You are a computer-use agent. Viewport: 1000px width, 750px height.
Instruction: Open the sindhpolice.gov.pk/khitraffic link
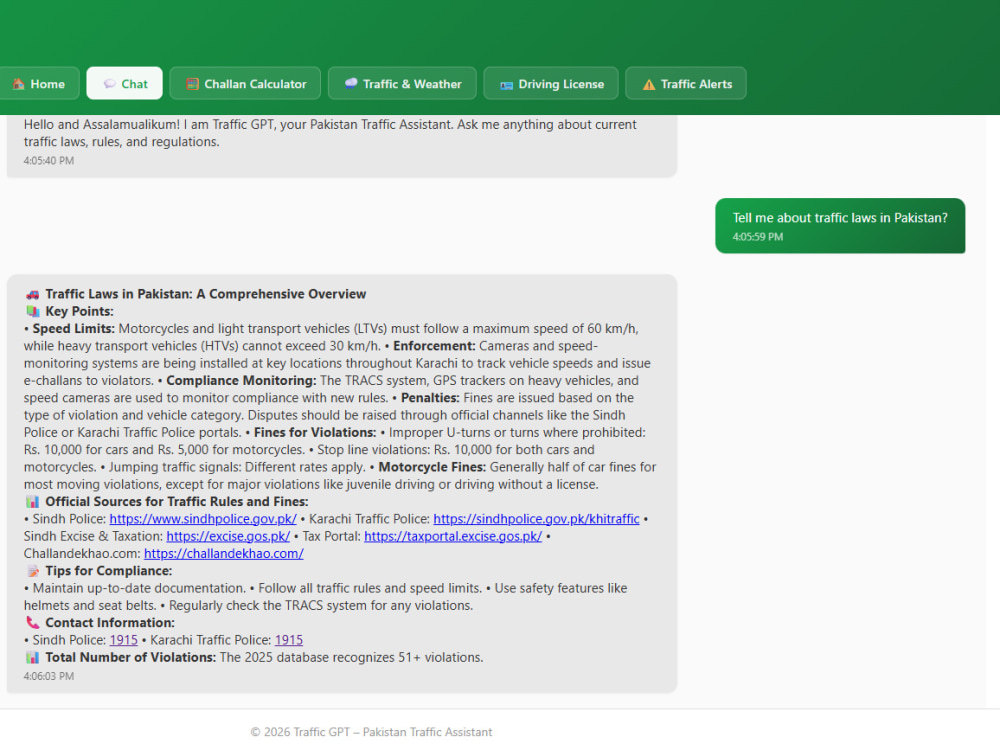point(536,518)
